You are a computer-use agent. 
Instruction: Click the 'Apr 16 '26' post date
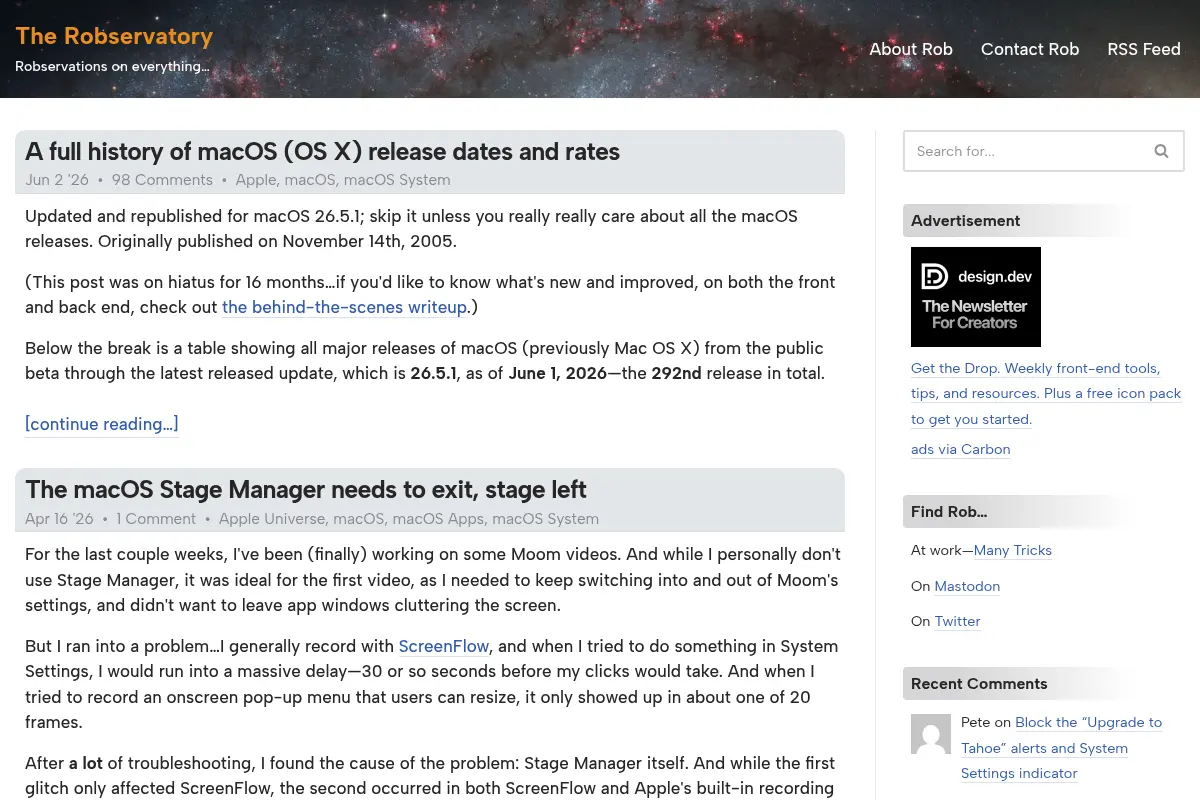point(59,519)
